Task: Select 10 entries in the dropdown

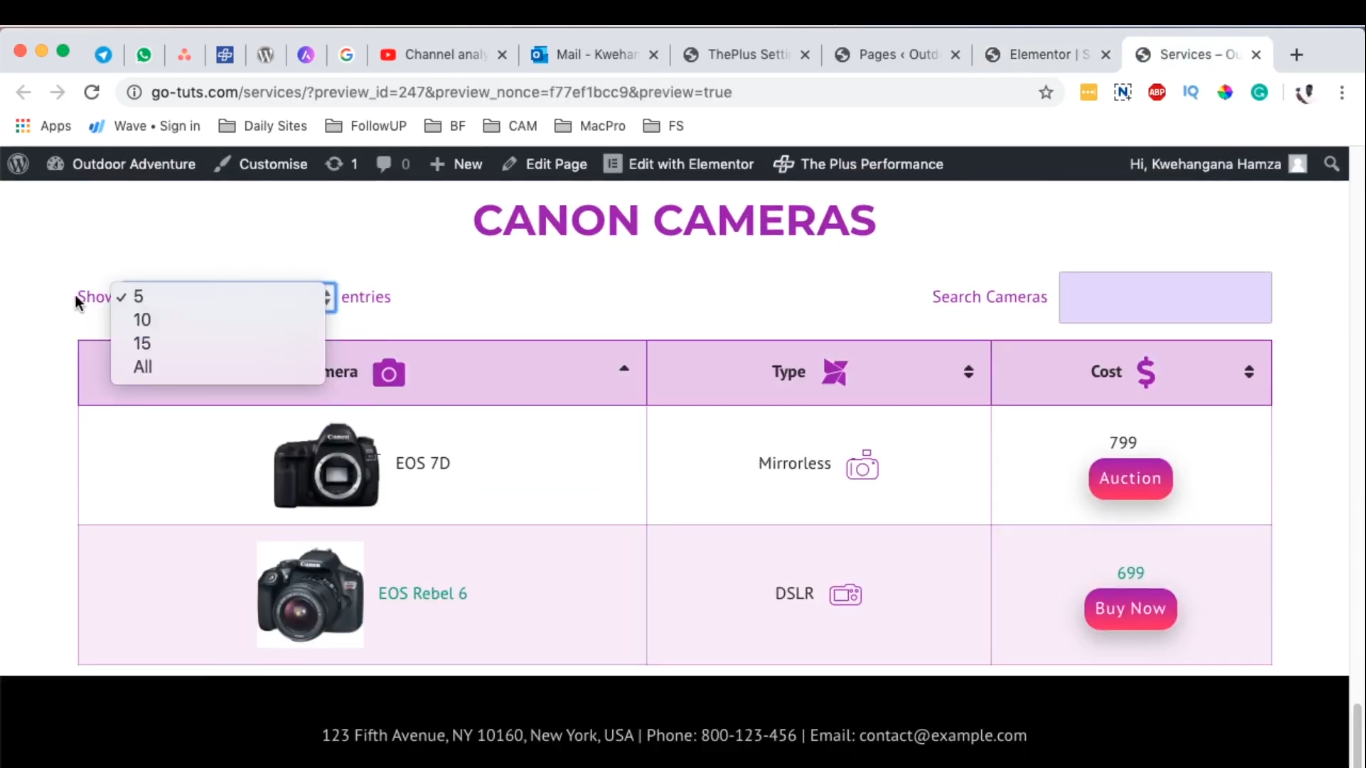Action: (x=218, y=320)
